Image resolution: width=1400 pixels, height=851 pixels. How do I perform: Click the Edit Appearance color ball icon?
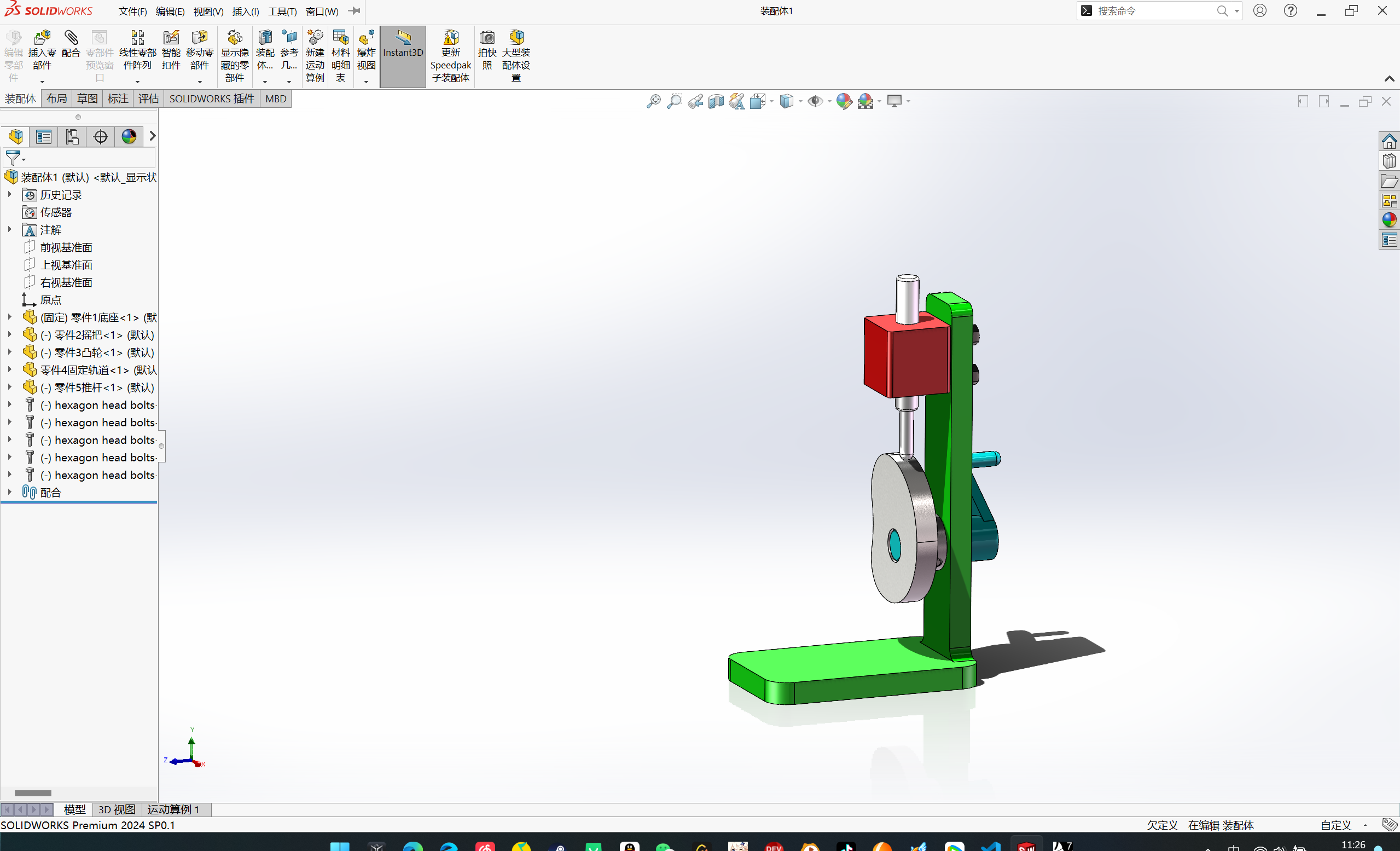844,101
